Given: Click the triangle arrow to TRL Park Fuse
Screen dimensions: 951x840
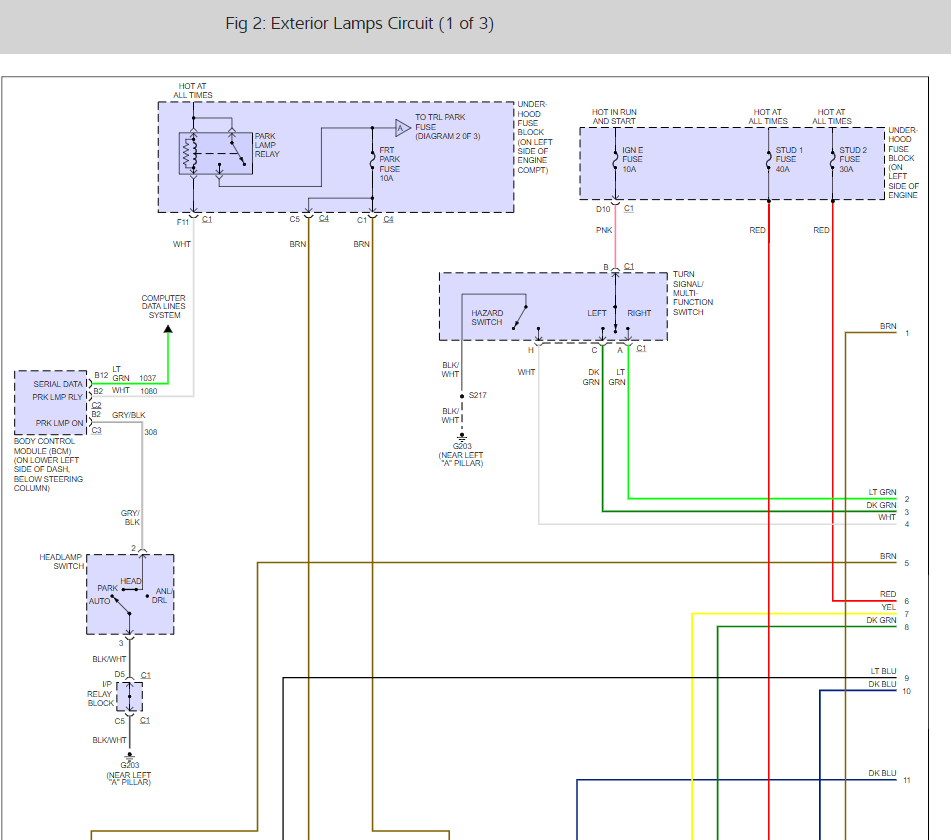Looking at the screenshot, I should pos(402,127).
